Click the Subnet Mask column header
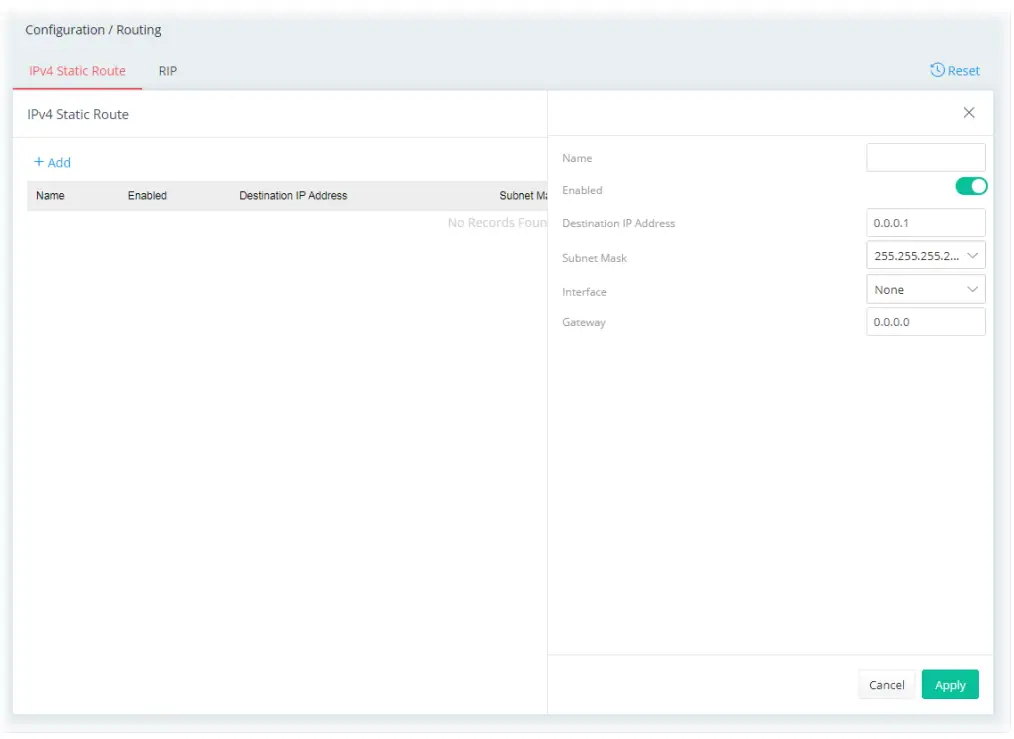 pos(523,195)
